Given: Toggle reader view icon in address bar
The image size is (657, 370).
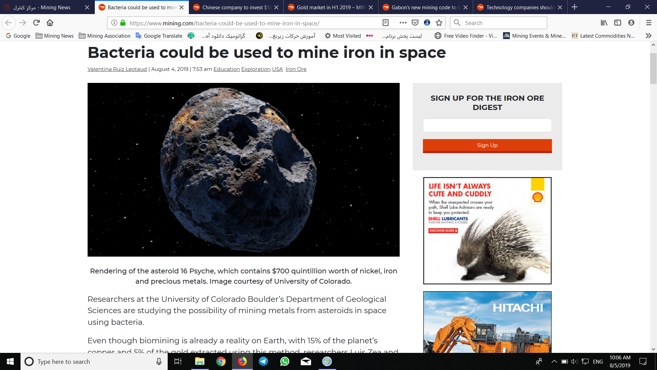Looking at the screenshot, I should [x=385, y=23].
